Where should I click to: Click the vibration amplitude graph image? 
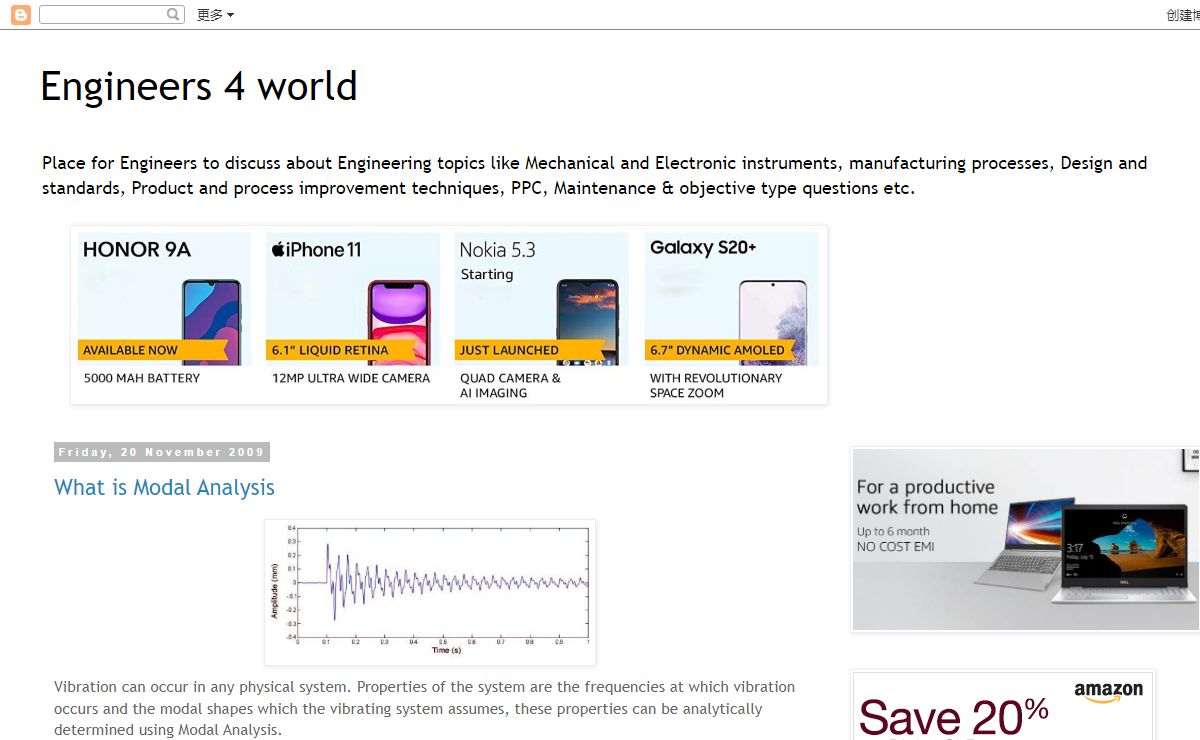(430, 592)
